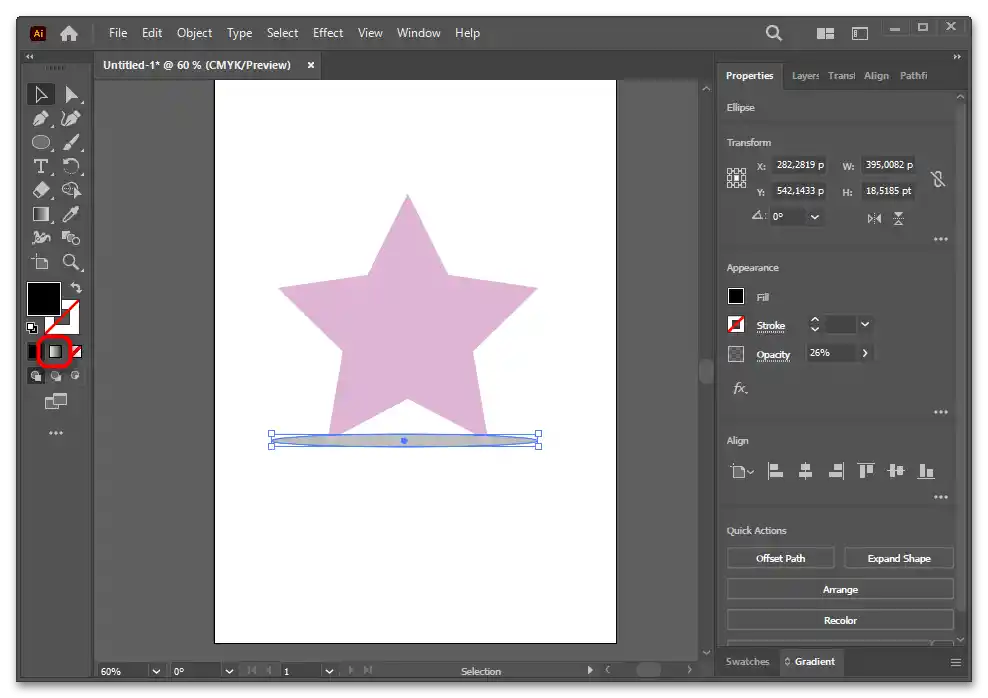Toggle constrain width and height proportions
988x698 pixels.
937,179
